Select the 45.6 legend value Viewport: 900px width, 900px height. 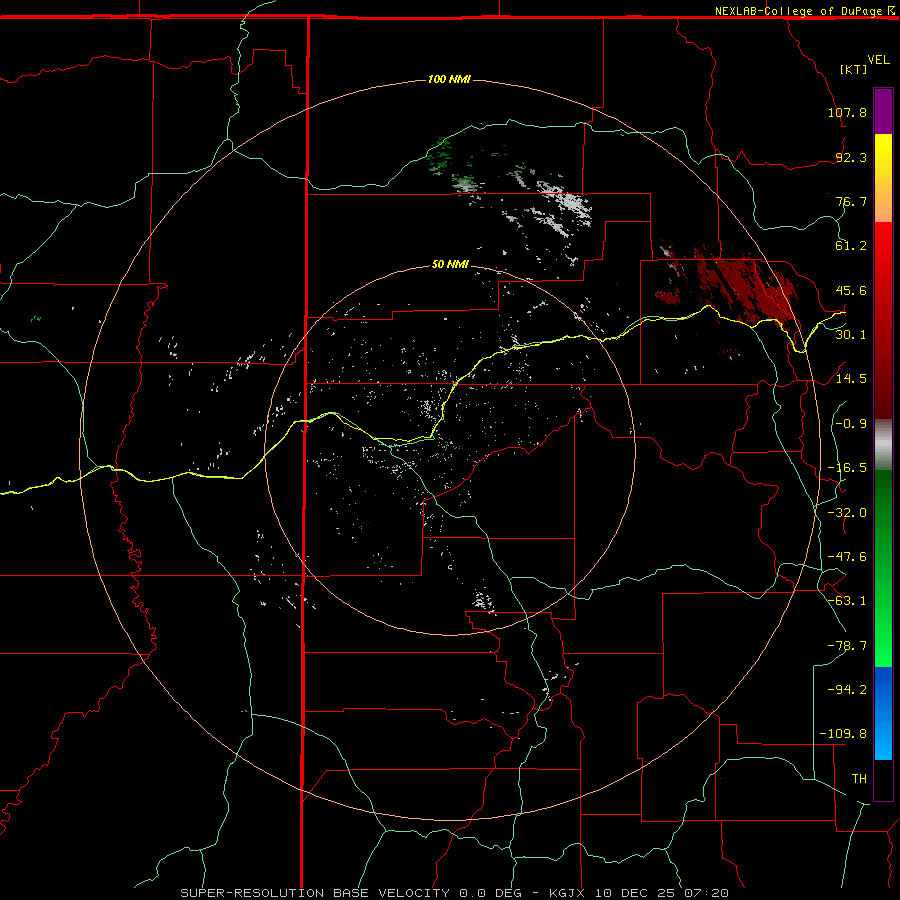851,290
